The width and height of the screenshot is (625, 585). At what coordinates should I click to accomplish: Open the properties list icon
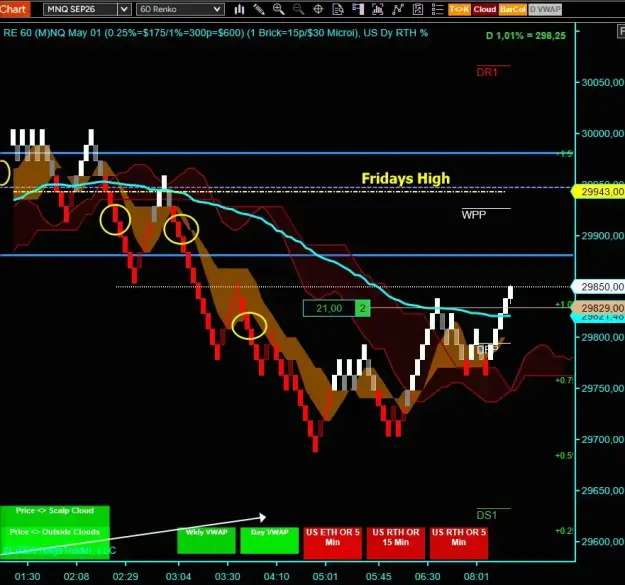(x=437, y=9)
